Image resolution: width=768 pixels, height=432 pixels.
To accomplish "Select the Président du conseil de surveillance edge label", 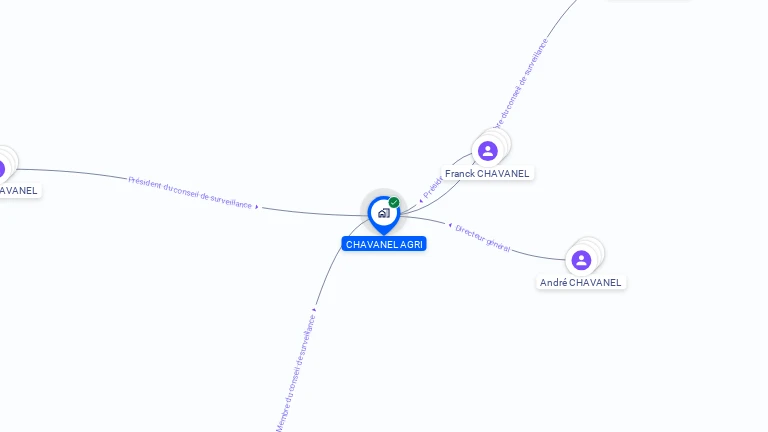I will (190, 192).
